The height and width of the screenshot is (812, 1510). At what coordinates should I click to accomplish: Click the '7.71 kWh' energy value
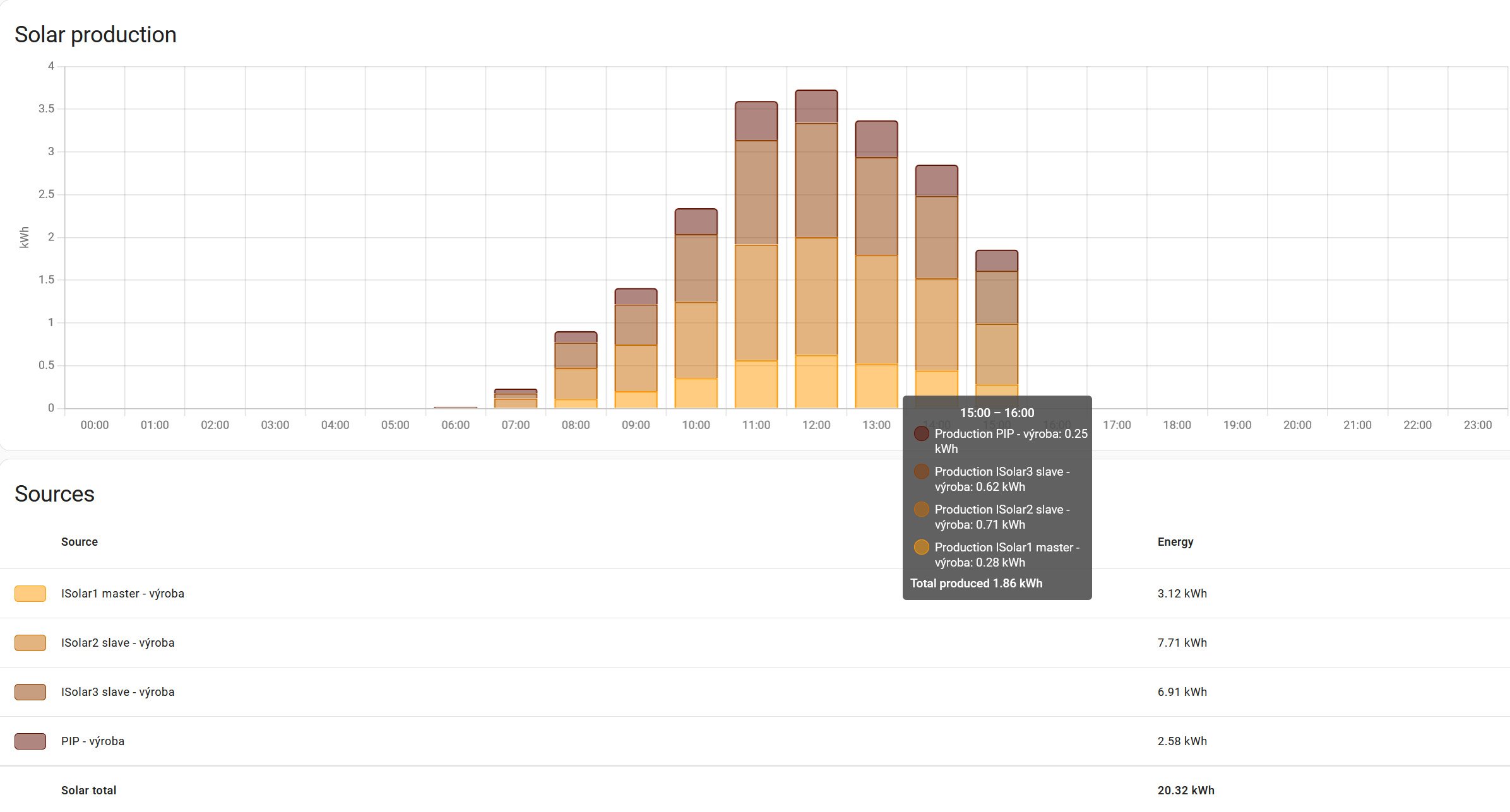point(1182,643)
